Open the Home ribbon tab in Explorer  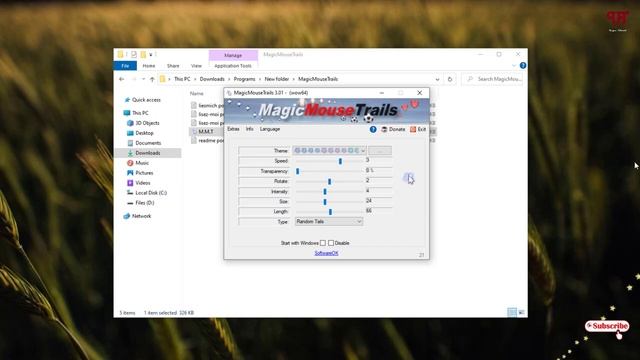coord(149,66)
